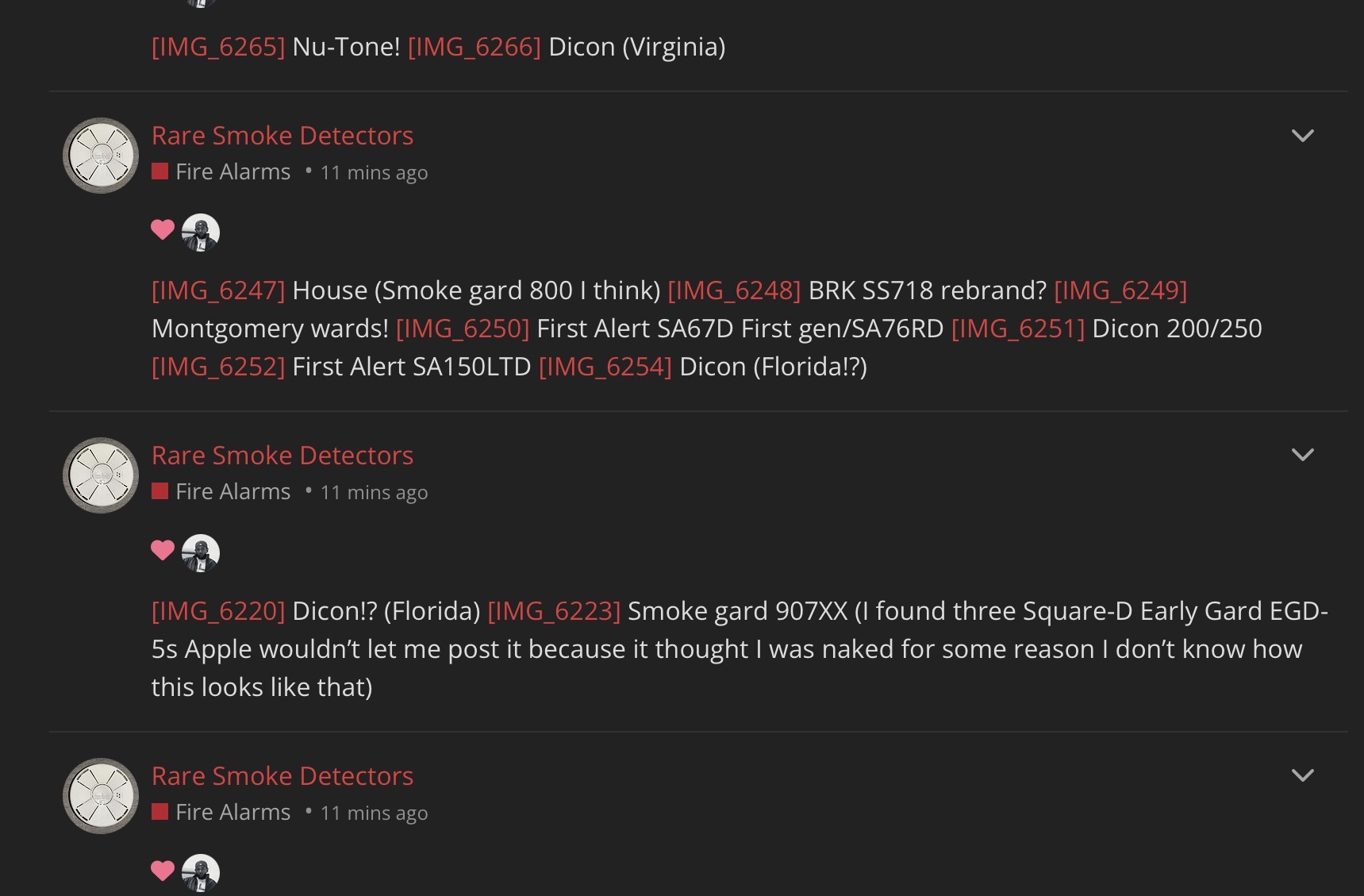This screenshot has height=896, width=1364.
Task: Expand options chevron on the IMG_6220 post
Action: pyautogui.click(x=1302, y=455)
